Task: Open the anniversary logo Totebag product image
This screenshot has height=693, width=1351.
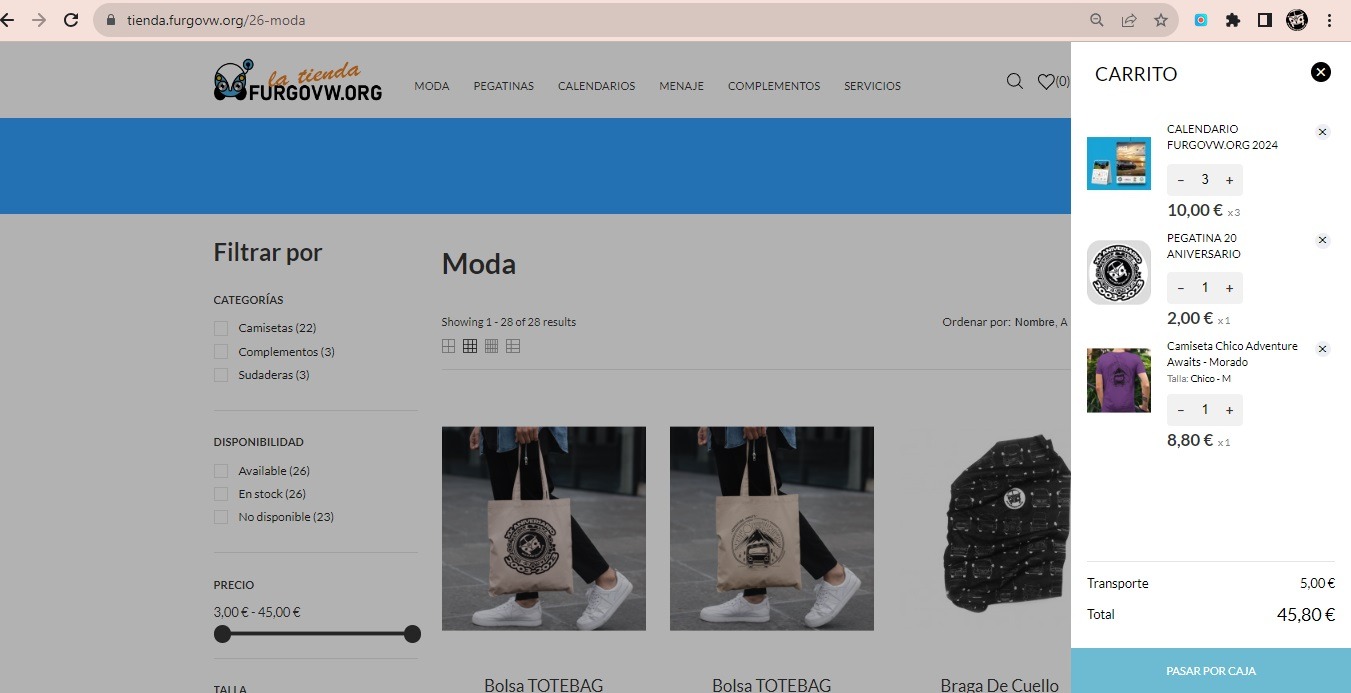Action: pos(544,529)
